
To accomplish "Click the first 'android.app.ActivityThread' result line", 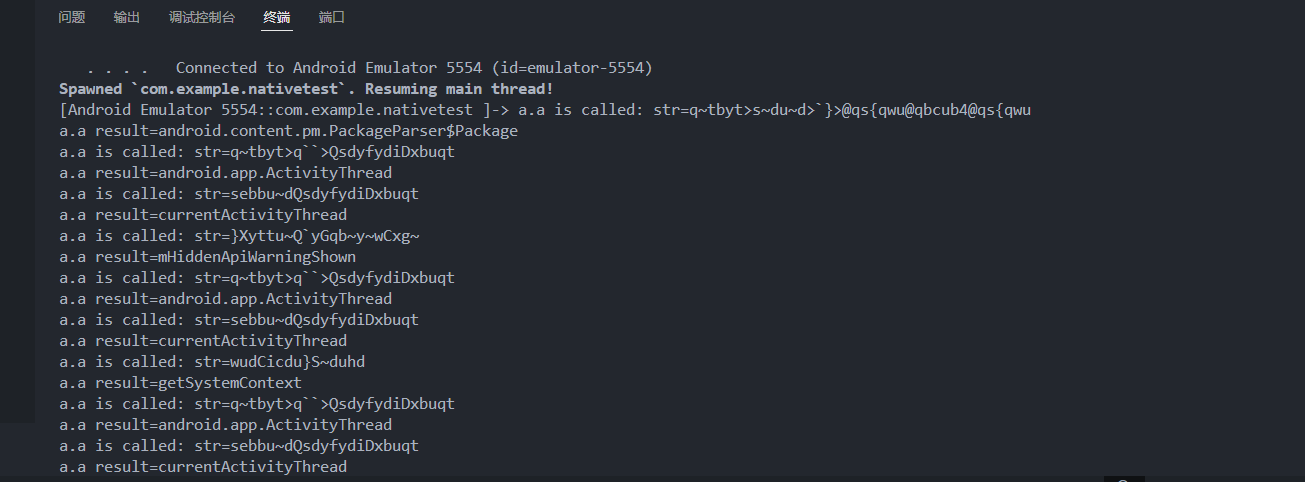I will 225,173.
